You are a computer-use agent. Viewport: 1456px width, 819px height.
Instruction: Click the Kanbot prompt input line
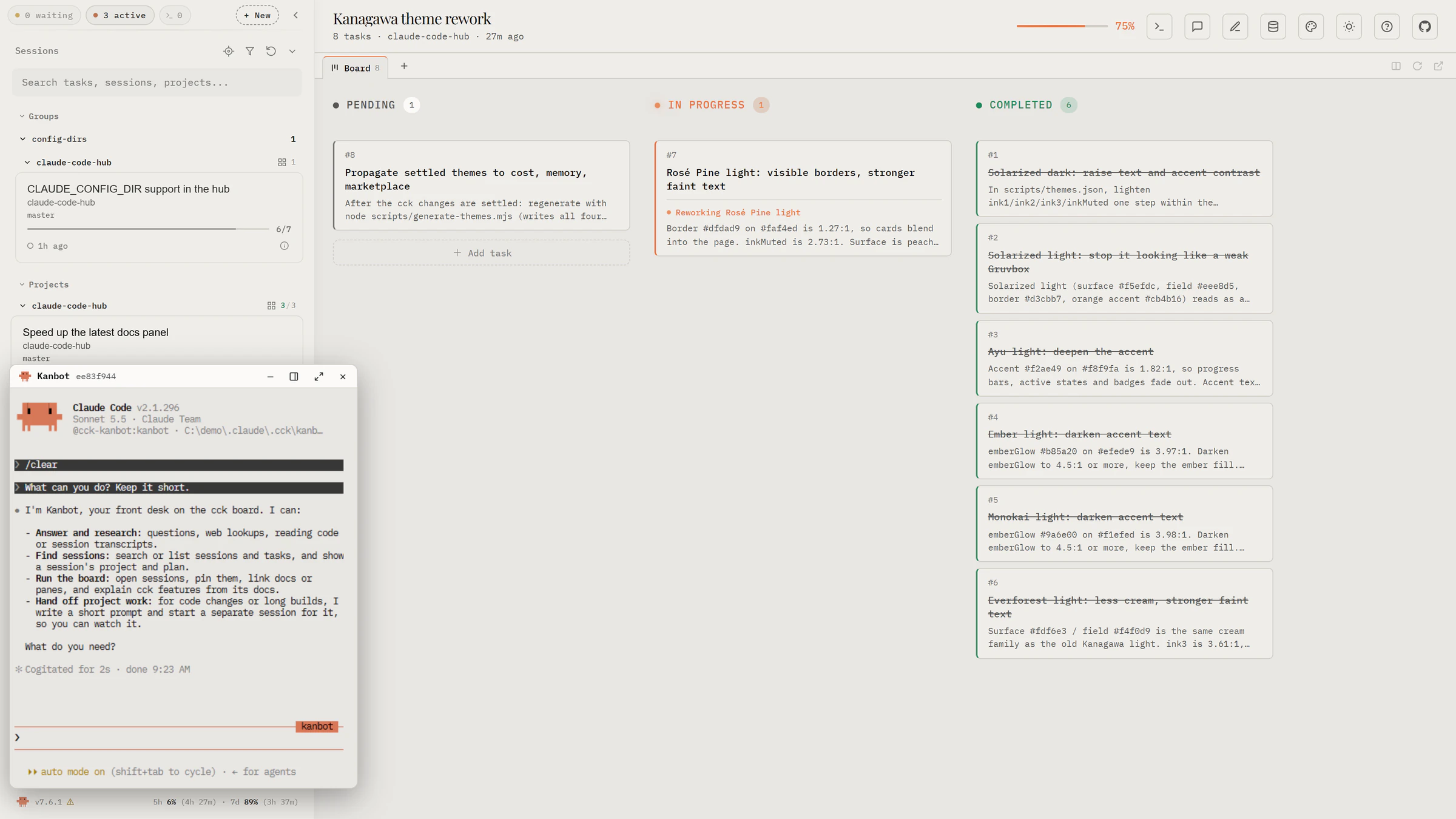[179, 738]
